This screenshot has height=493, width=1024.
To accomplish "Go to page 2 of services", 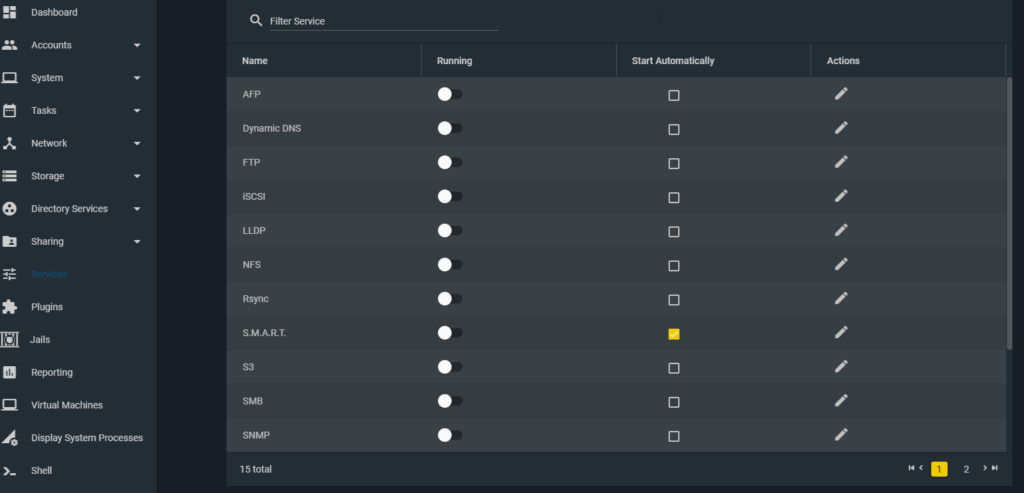I will pyautogui.click(x=966, y=469).
